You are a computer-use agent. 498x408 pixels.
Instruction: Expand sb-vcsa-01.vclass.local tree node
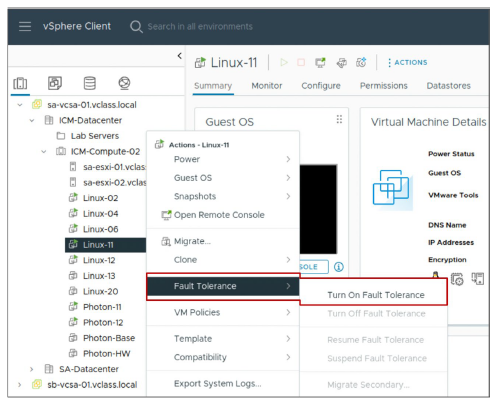pyautogui.click(x=20, y=385)
